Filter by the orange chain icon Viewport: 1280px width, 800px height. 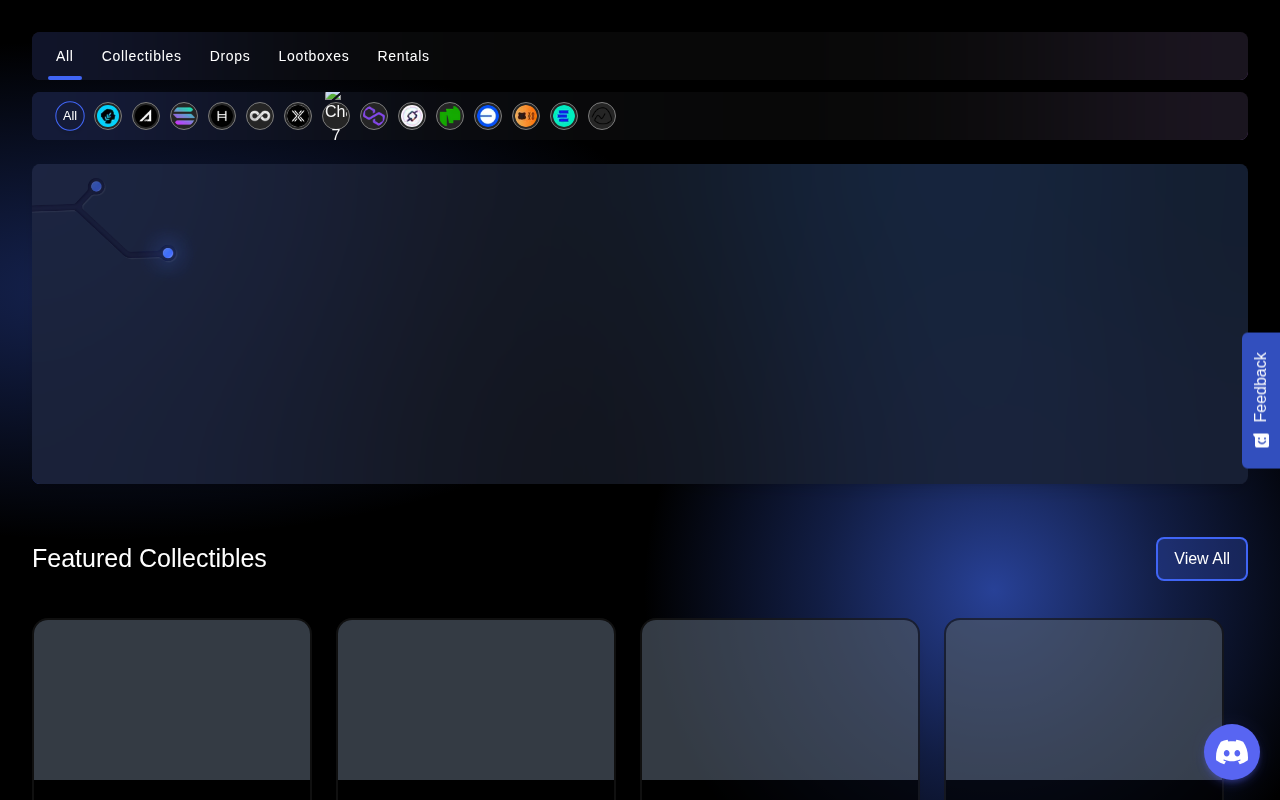(x=526, y=116)
